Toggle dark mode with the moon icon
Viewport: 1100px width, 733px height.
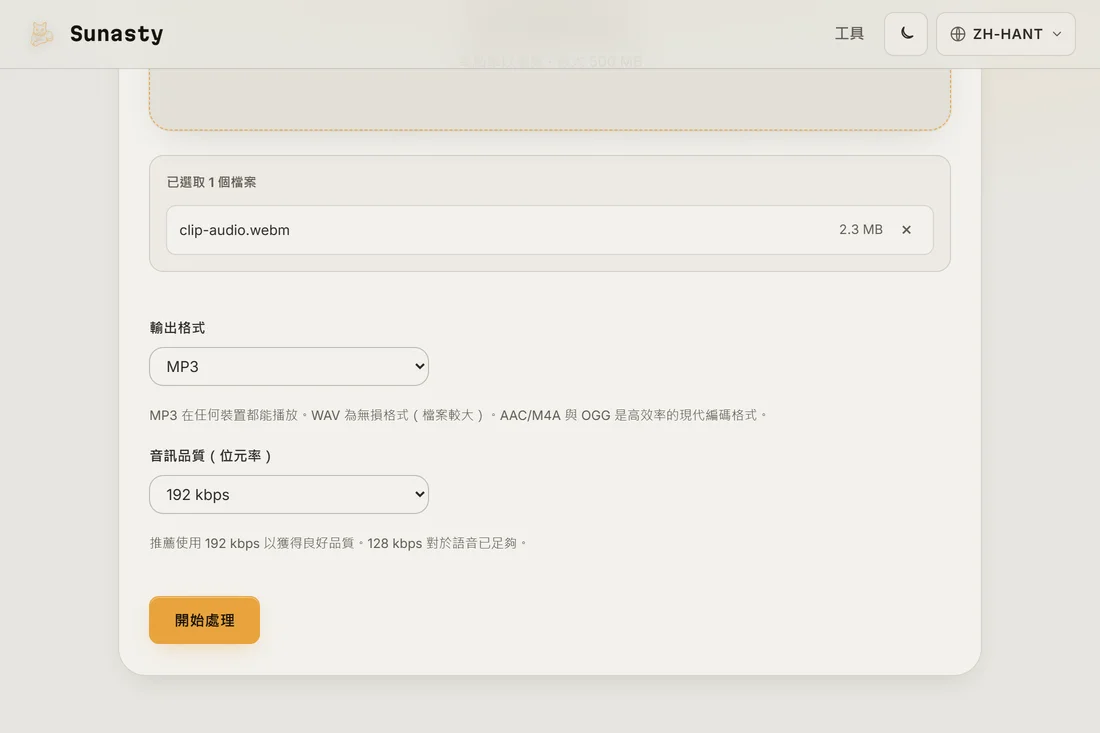click(906, 34)
